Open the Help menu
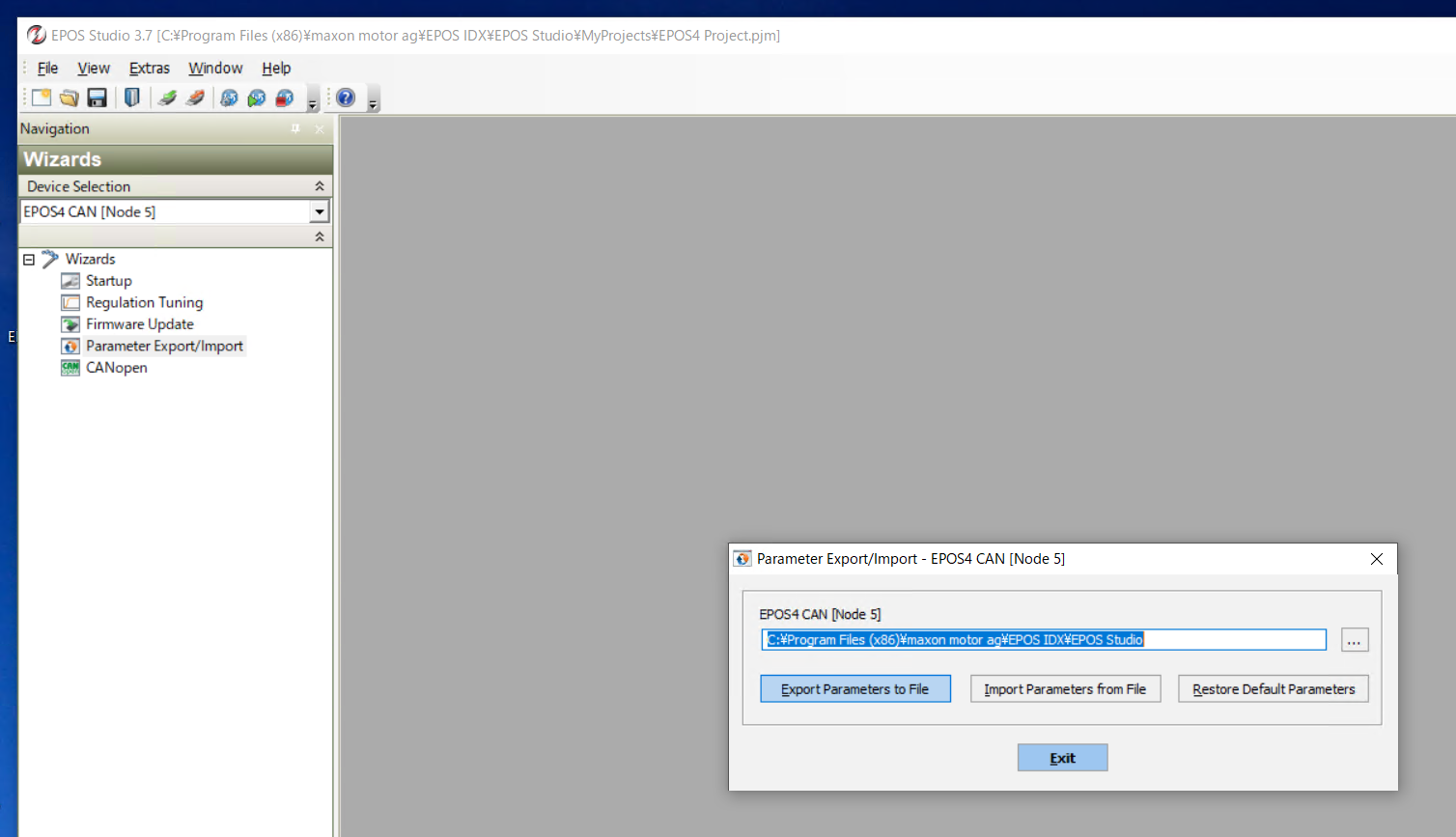 276,68
